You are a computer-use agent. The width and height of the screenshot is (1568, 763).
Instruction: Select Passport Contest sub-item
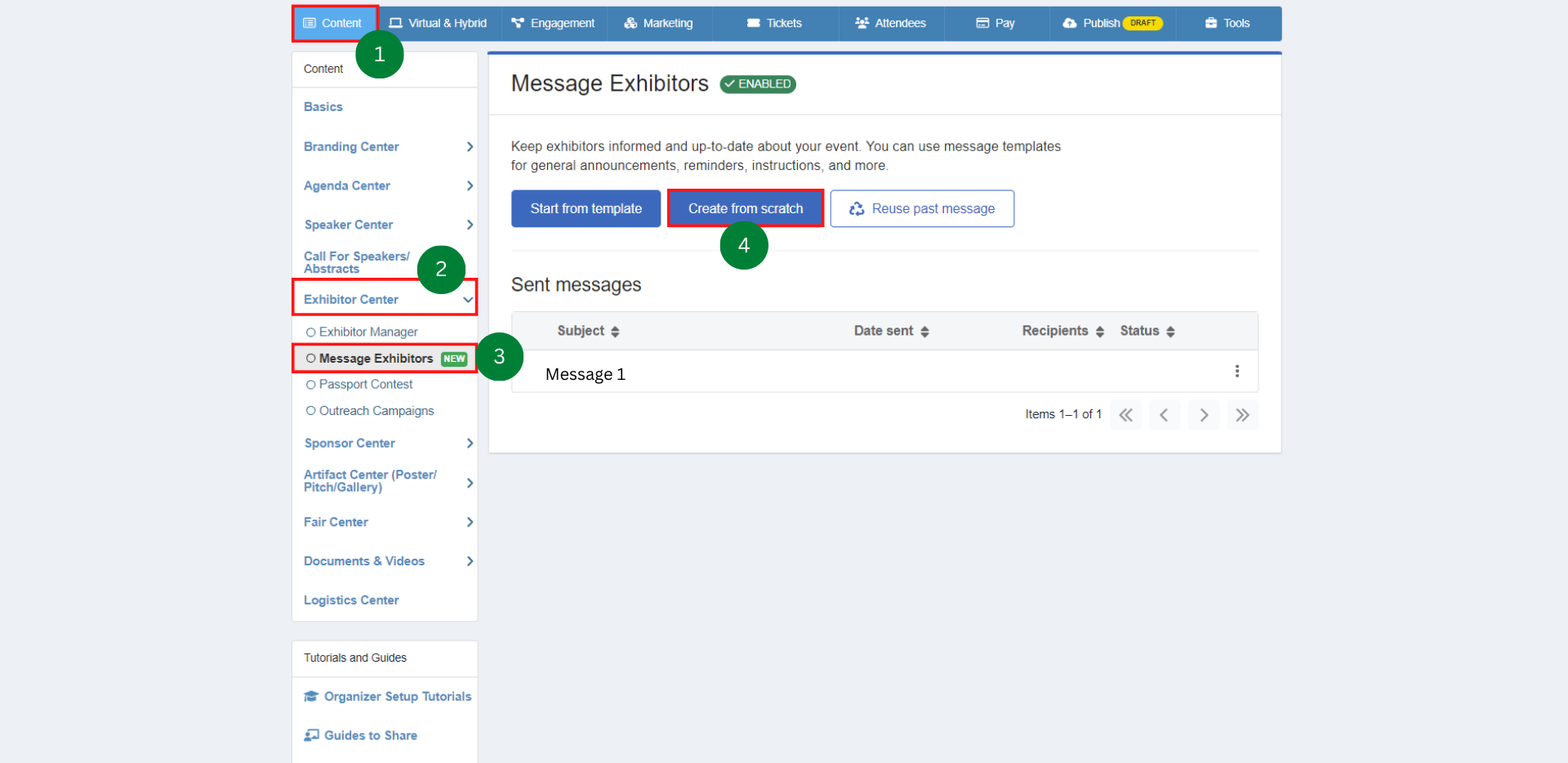point(366,385)
